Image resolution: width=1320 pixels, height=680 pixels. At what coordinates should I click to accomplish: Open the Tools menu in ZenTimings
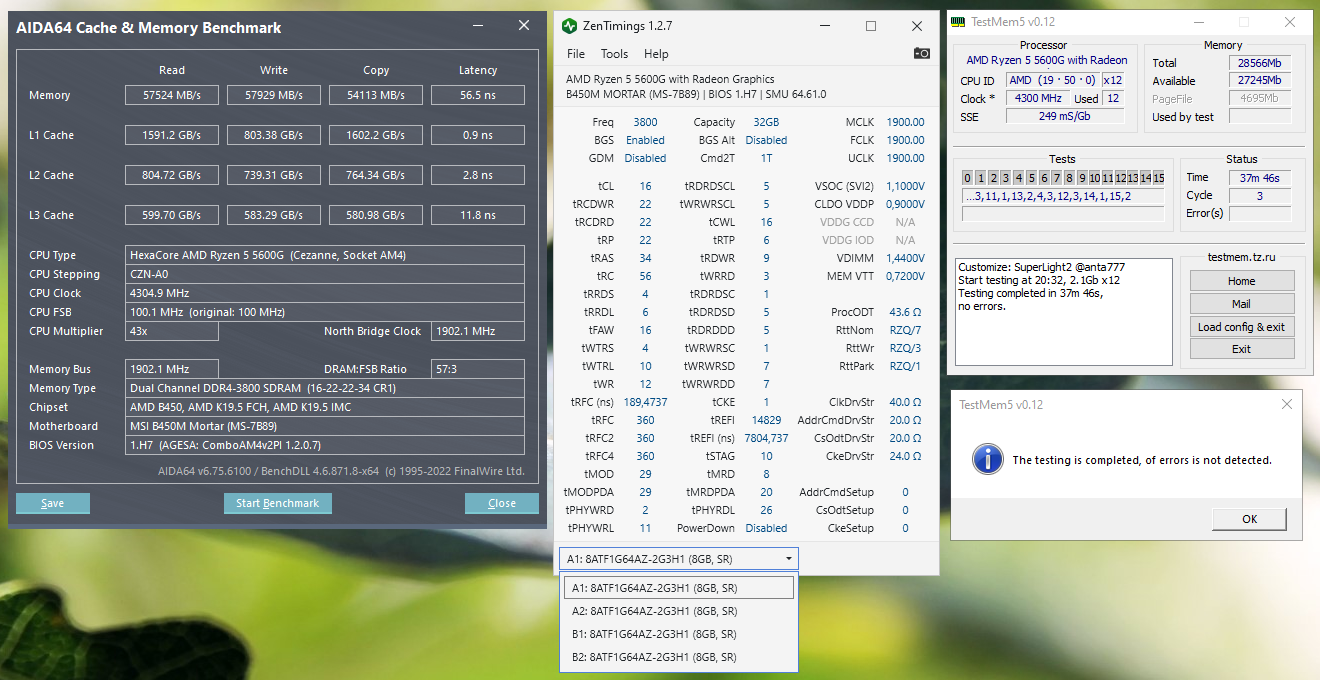pyautogui.click(x=614, y=54)
